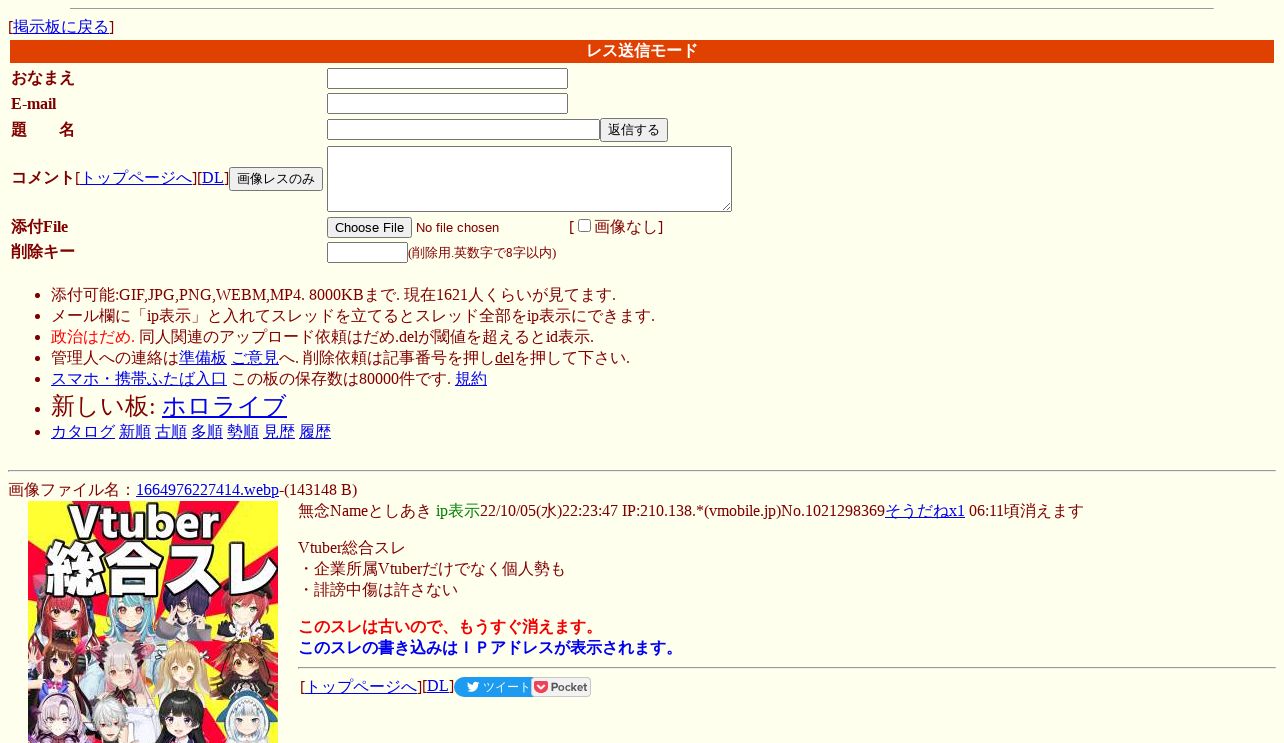Open the 規約 terms link
The image size is (1284, 743).
pos(471,379)
